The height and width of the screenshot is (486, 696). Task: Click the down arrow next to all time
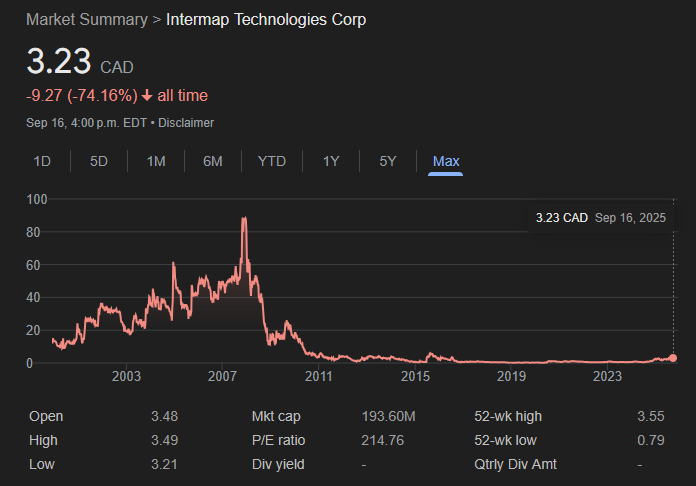(x=147, y=95)
